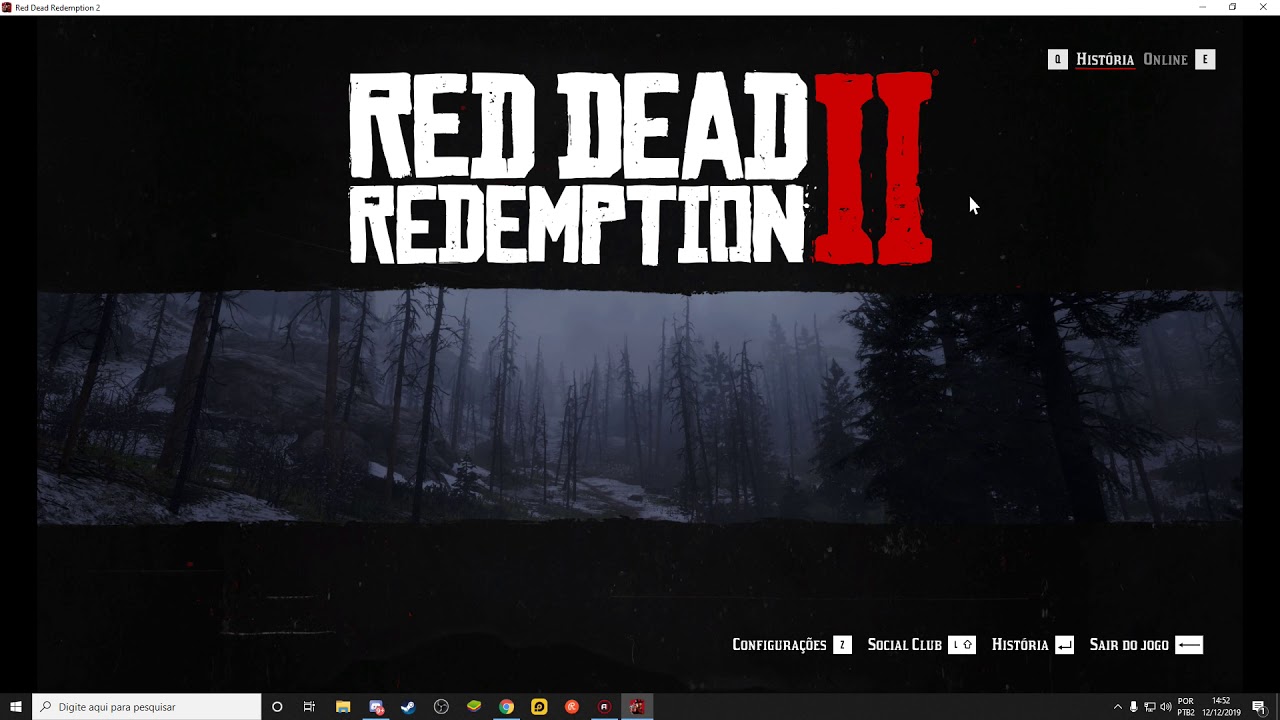Choose Sair do jogo option

1129,645
